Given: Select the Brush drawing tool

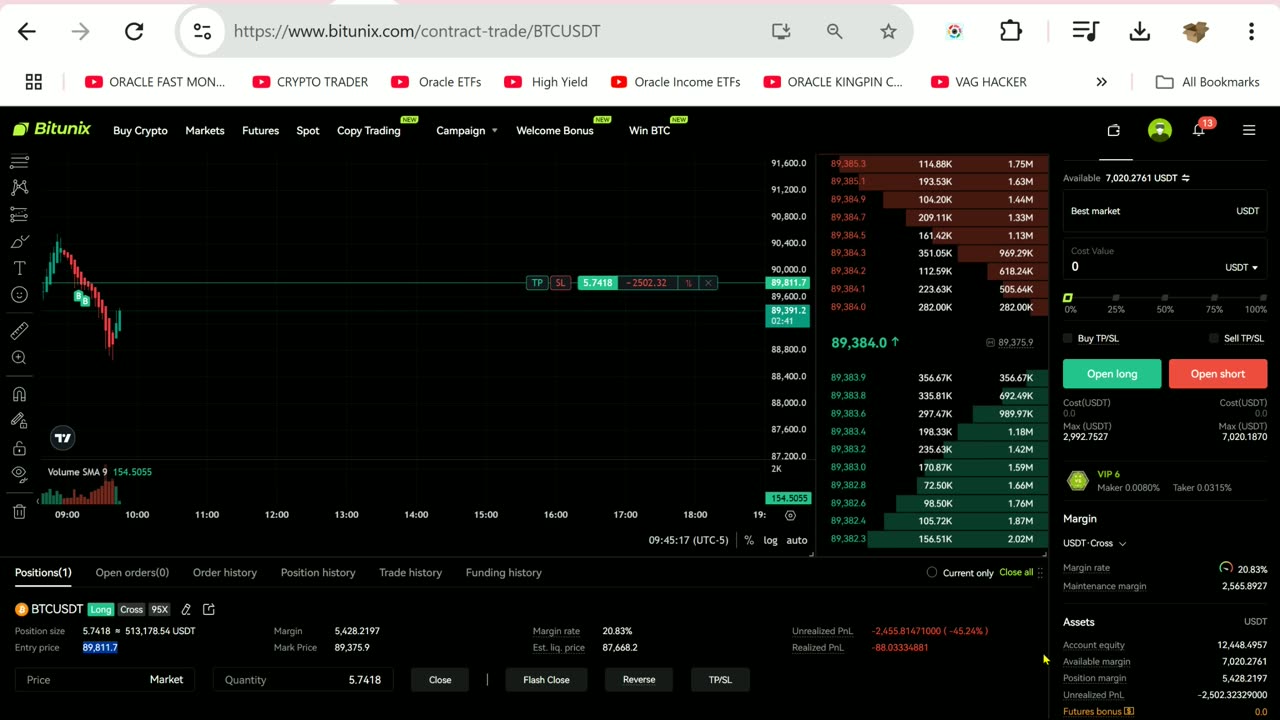Looking at the screenshot, I should (19, 241).
